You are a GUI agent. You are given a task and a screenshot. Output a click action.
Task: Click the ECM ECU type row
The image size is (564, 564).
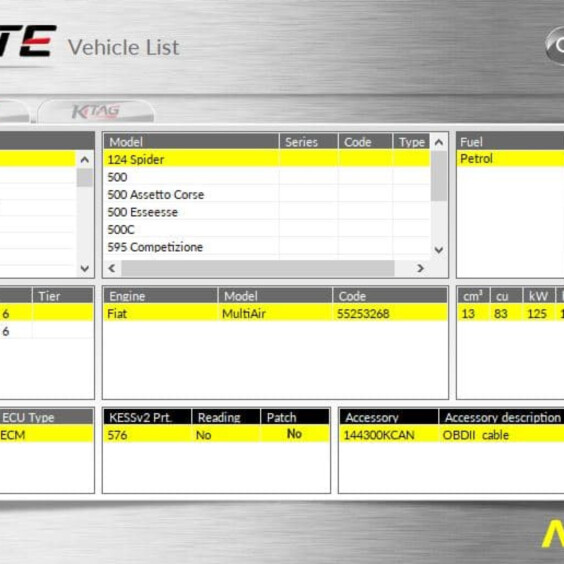pos(47,435)
